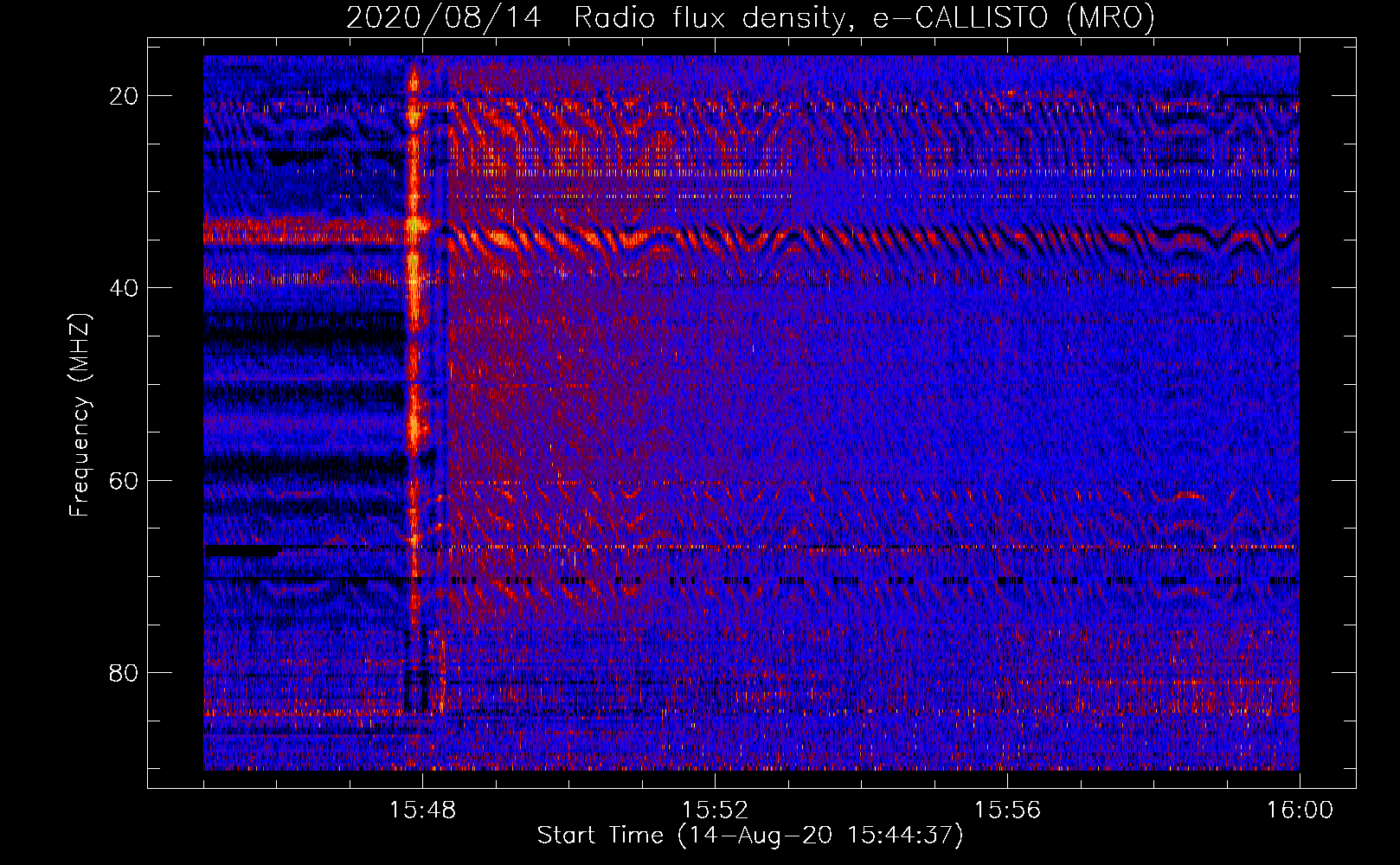Click the 80 MHz tick label
Viewport: 1400px width, 865px height.
click(125, 673)
